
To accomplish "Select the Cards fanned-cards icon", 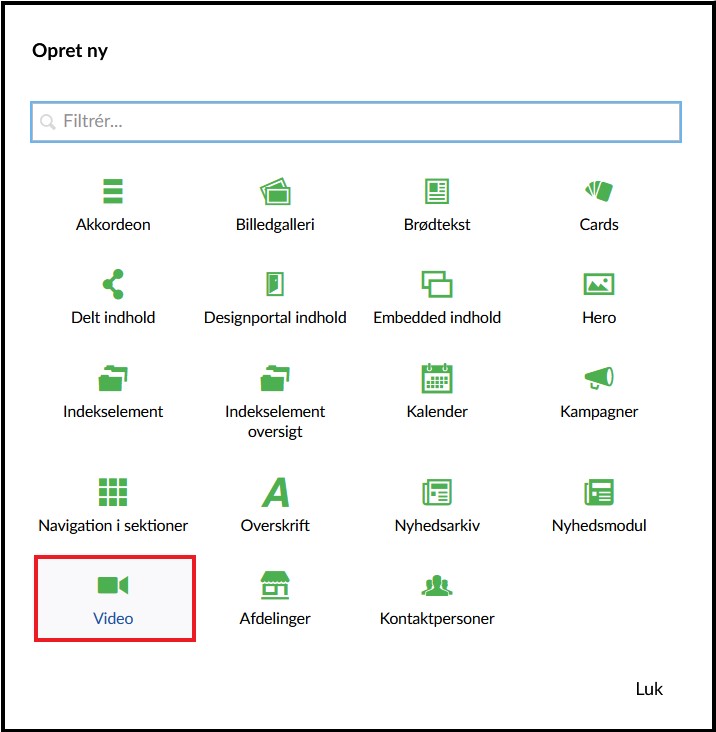I will 599,191.
